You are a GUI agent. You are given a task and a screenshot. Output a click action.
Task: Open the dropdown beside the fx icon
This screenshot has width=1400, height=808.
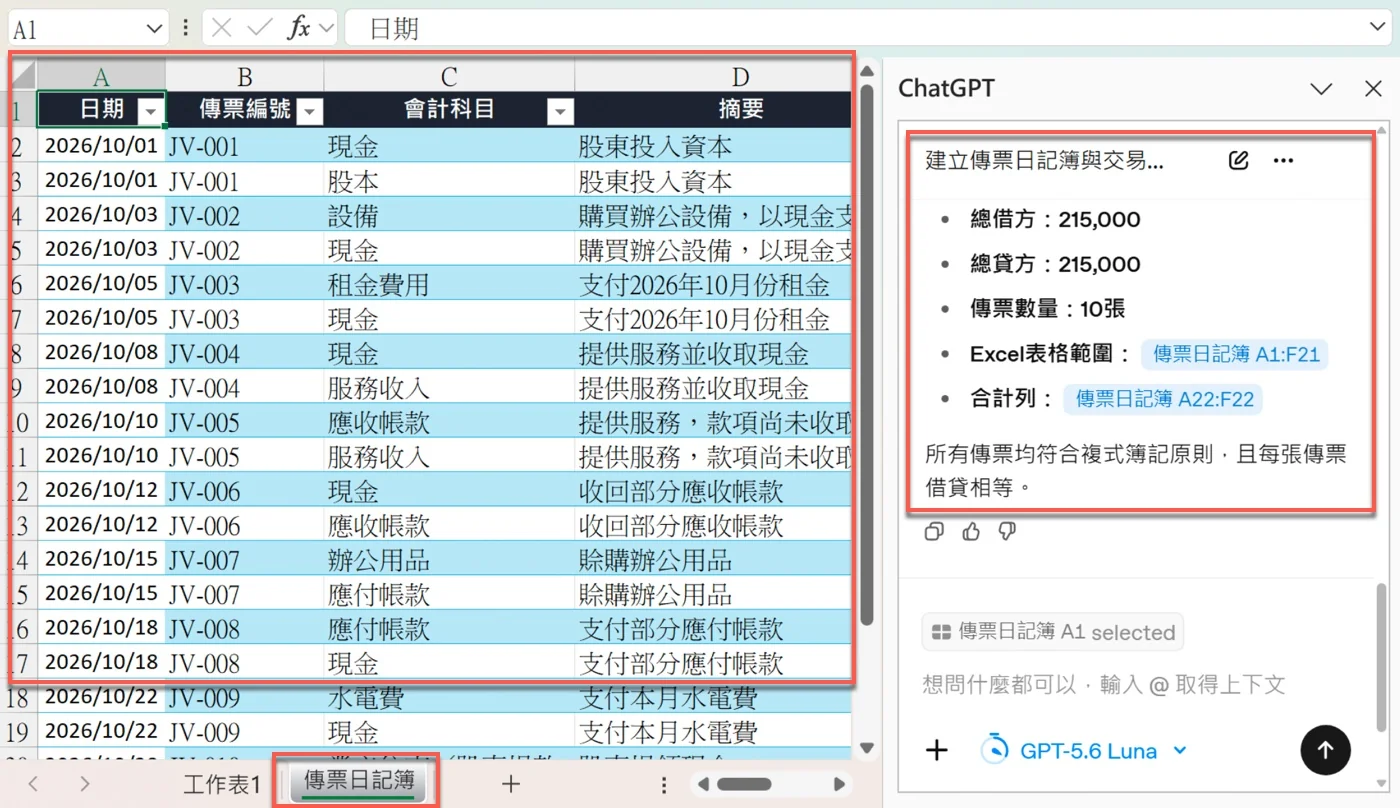326,28
